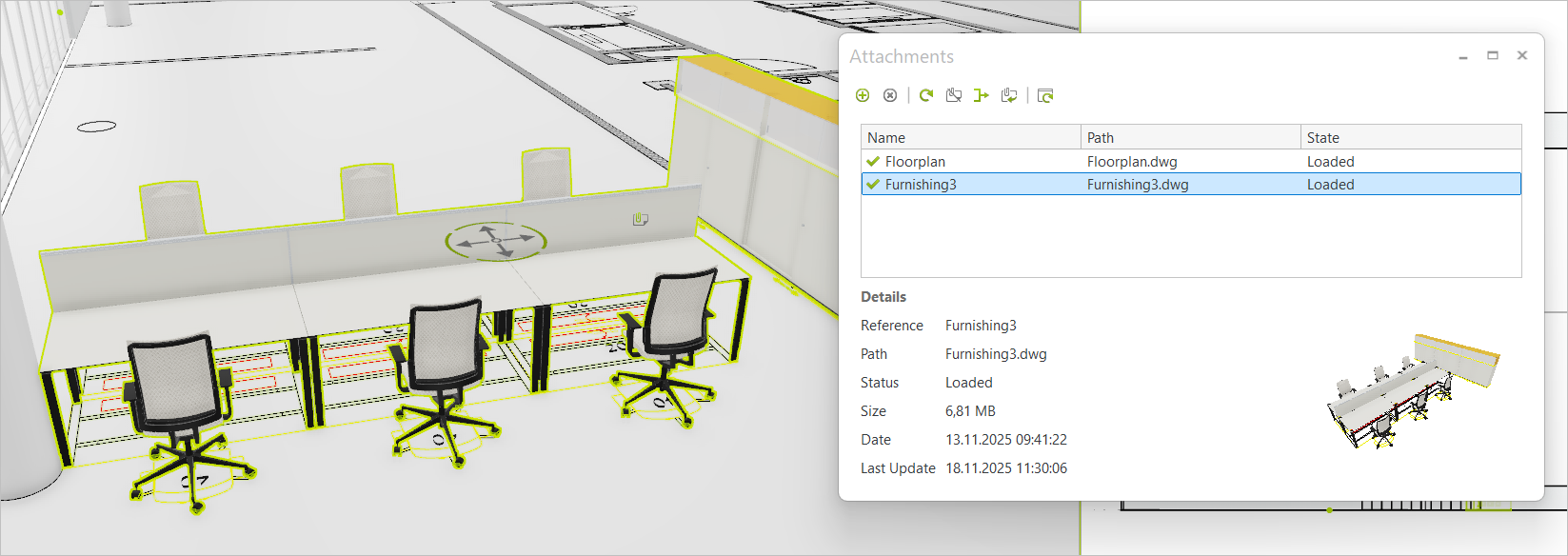Close the Attachments window
This screenshot has width=1568, height=556.
click(1522, 55)
